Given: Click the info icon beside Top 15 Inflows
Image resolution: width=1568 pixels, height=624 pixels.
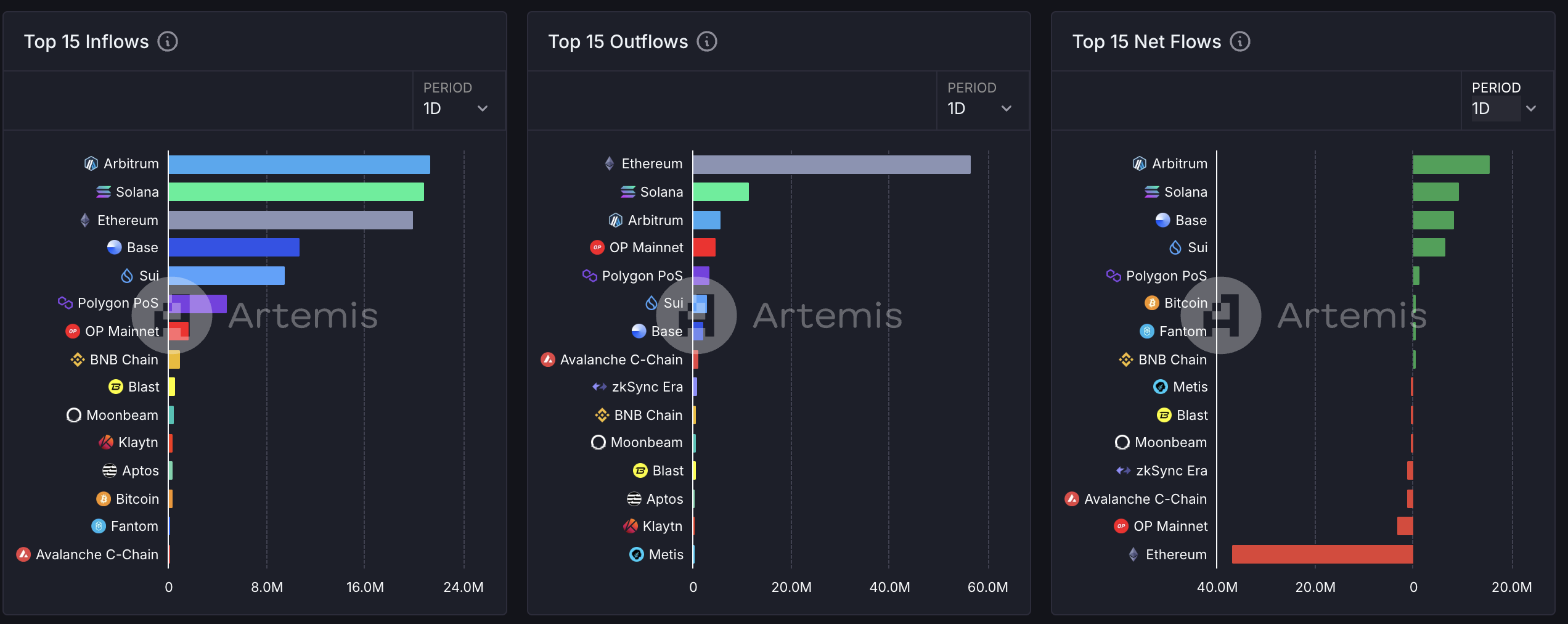Looking at the screenshot, I should pyautogui.click(x=168, y=42).
